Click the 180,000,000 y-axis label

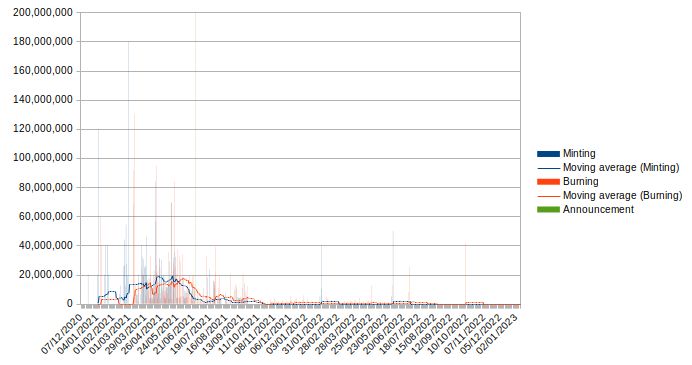tap(43, 41)
